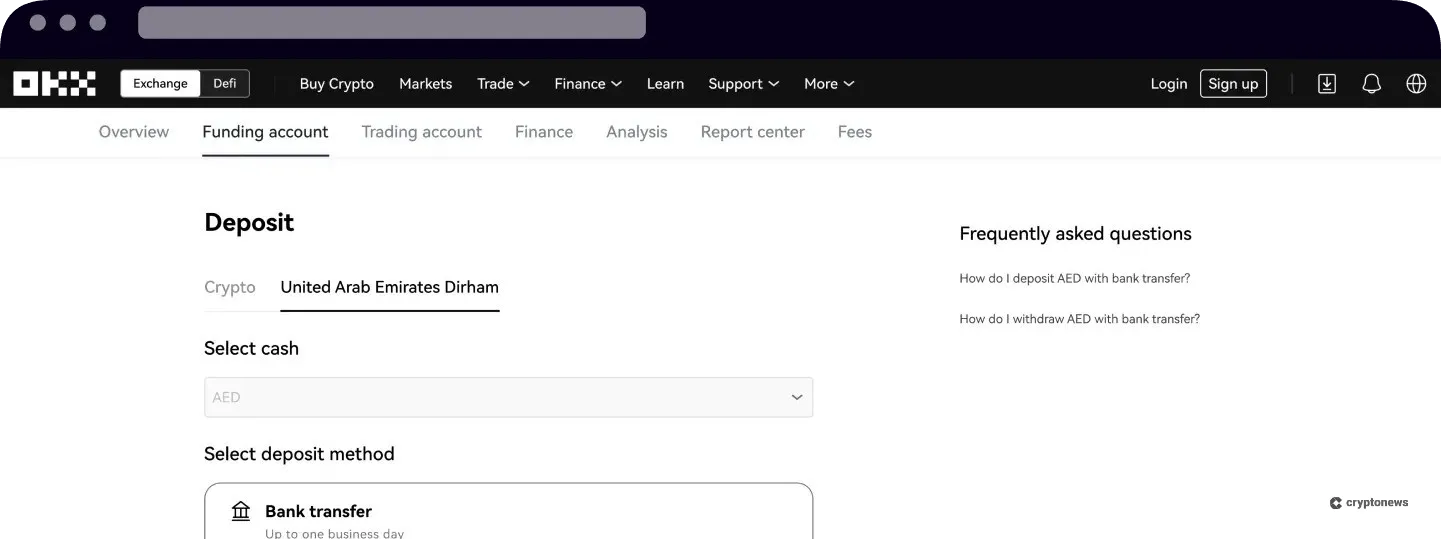Image resolution: width=1441 pixels, height=539 pixels.
Task: Switch to the Crypto deposit tab
Action: click(230, 287)
